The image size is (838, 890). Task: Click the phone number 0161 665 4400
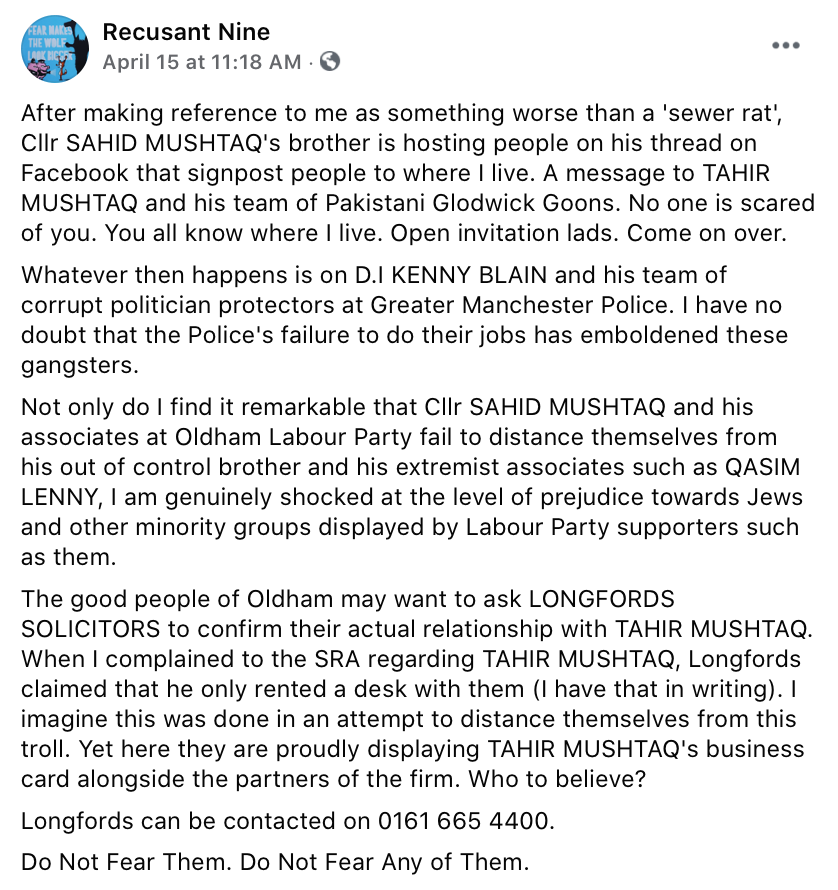pos(464,821)
